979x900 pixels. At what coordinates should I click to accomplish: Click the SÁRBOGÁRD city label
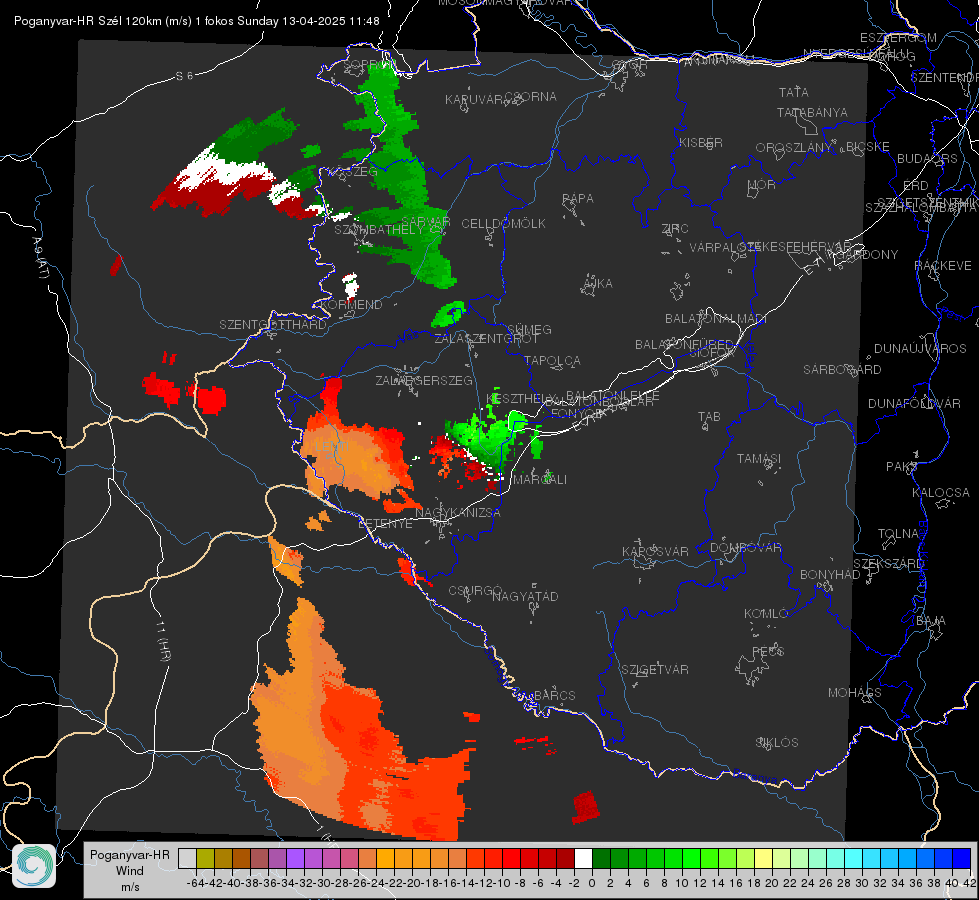point(842,369)
